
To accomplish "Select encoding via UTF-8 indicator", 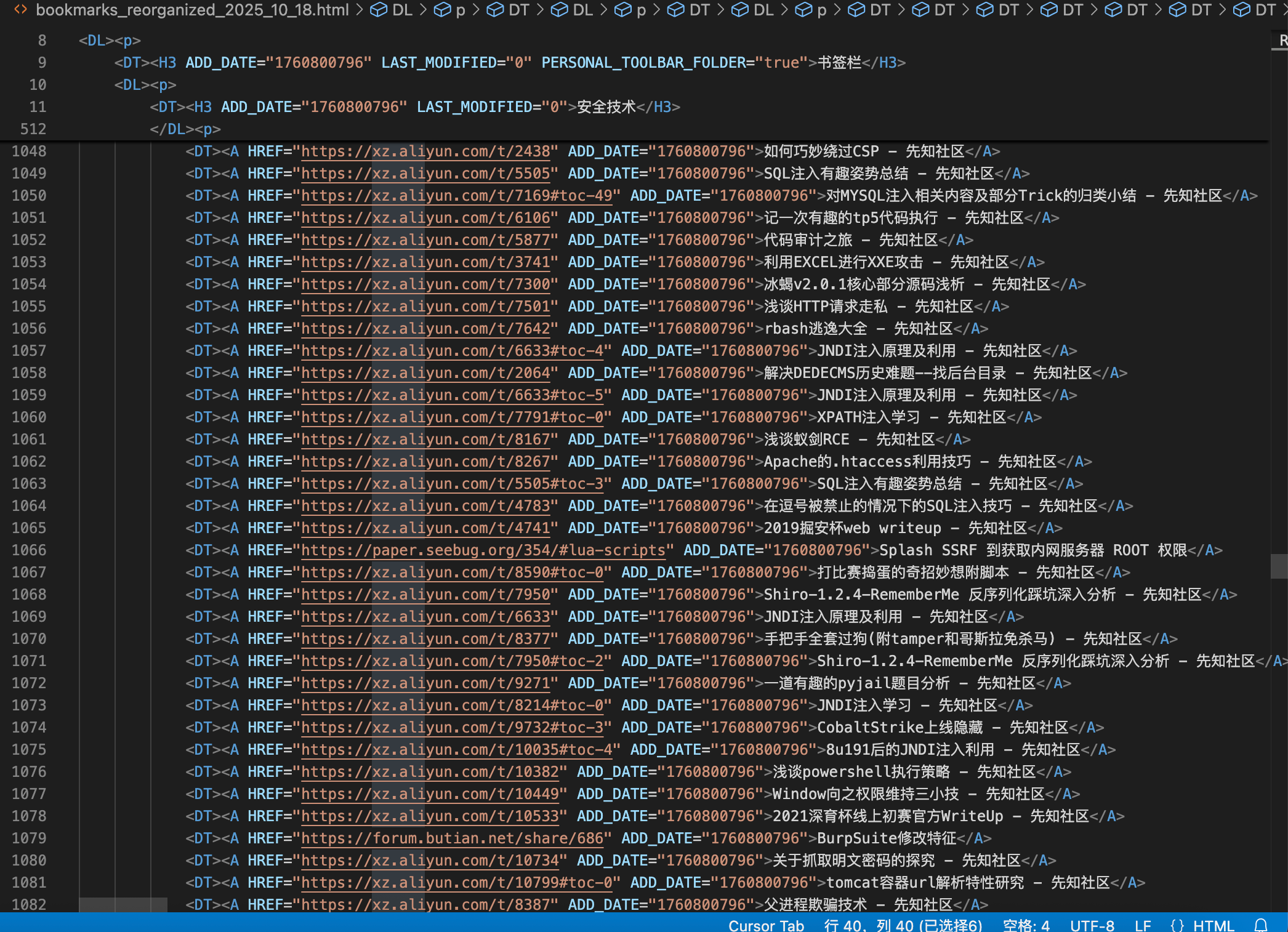I will [1092, 925].
